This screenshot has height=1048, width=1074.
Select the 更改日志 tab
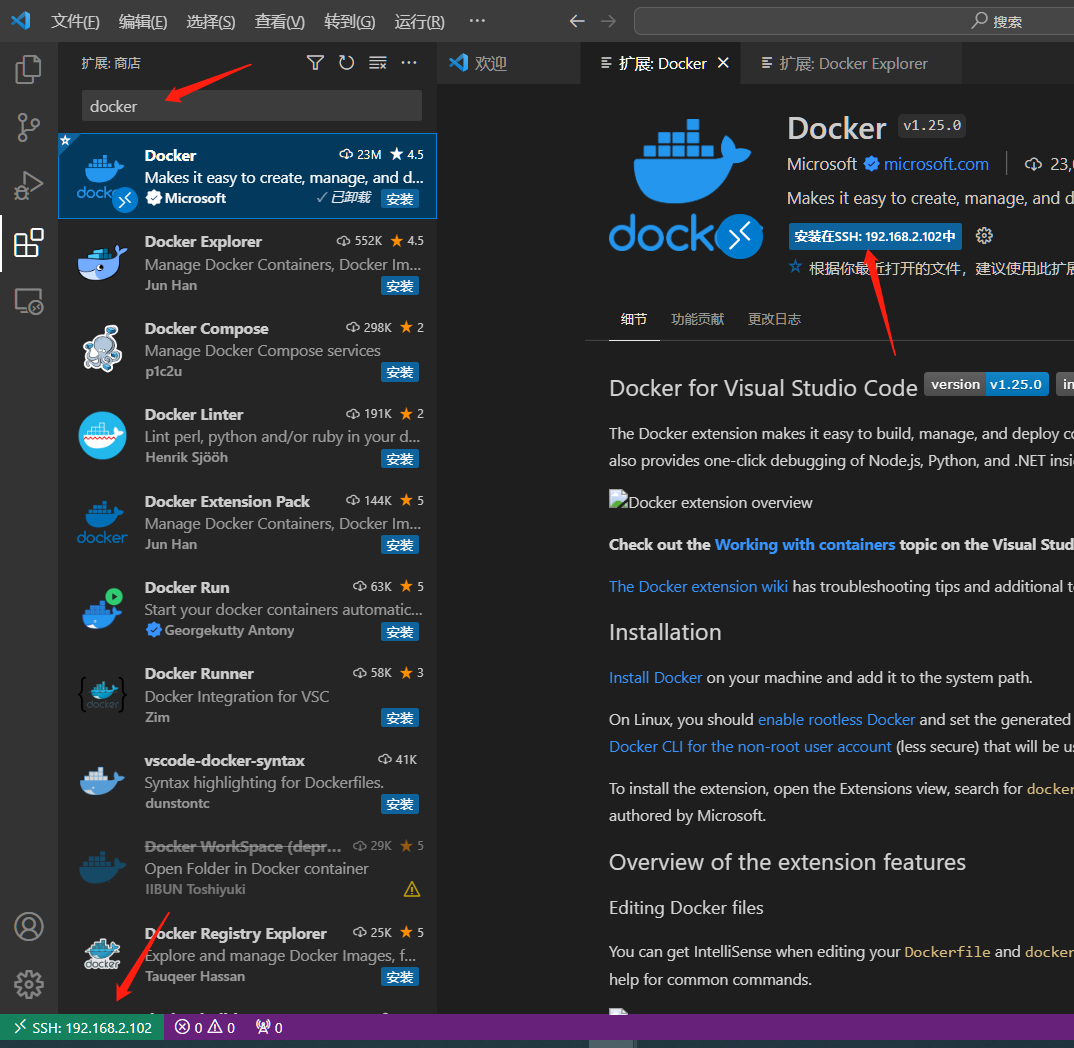[x=774, y=319]
